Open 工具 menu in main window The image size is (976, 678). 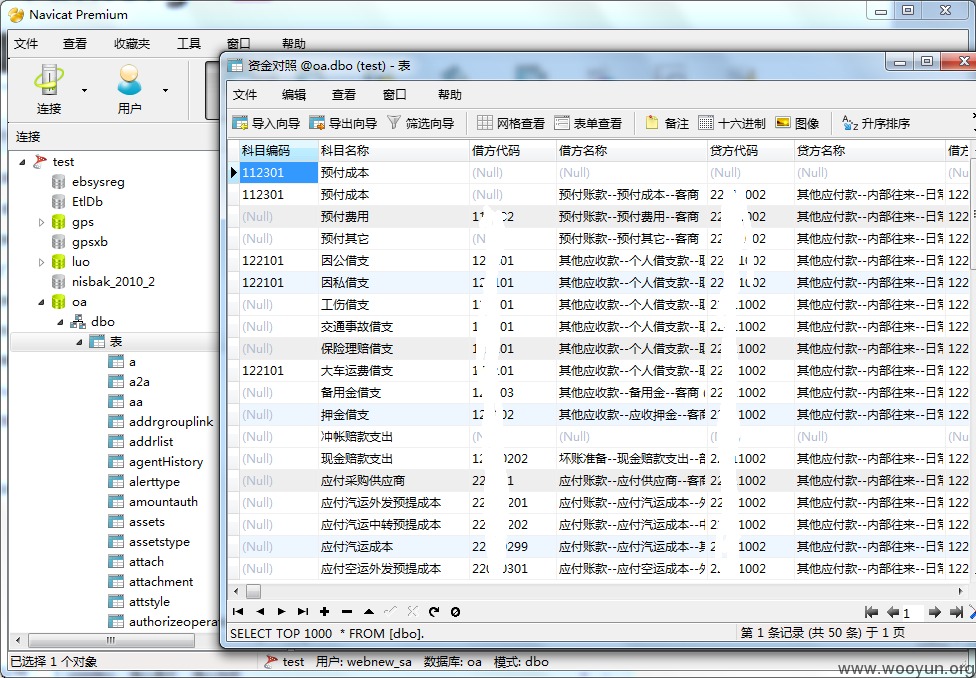pyautogui.click(x=189, y=44)
